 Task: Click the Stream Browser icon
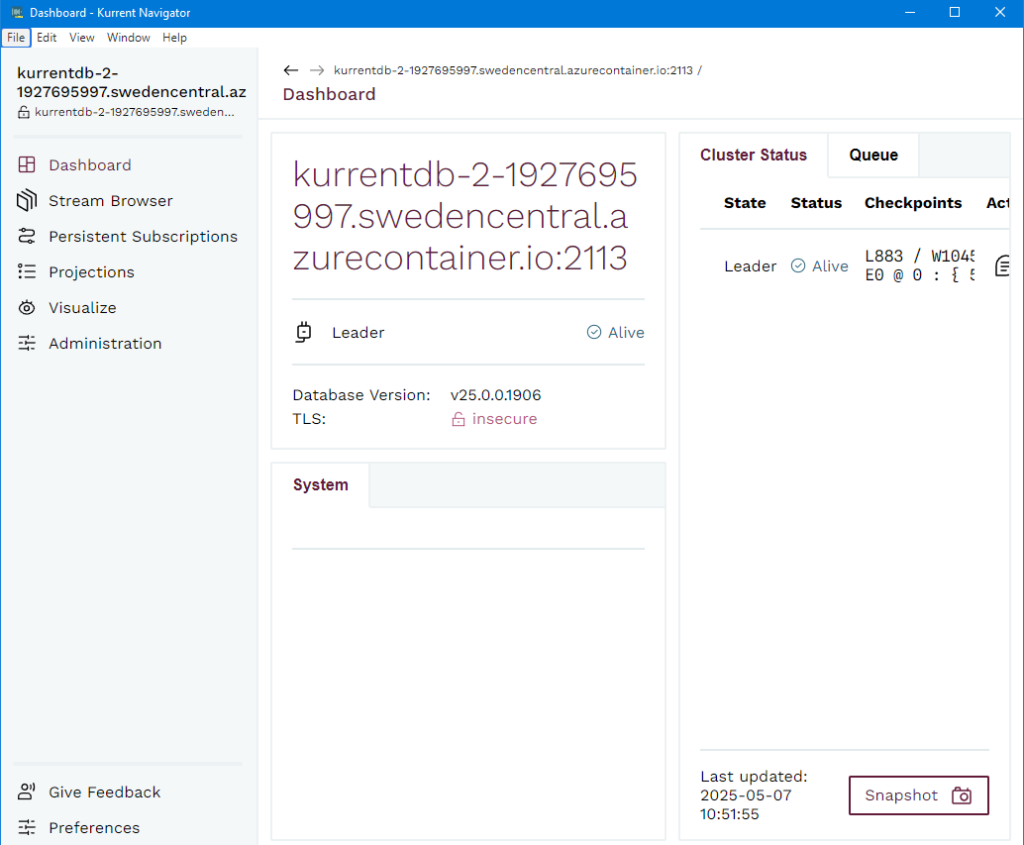pos(27,200)
